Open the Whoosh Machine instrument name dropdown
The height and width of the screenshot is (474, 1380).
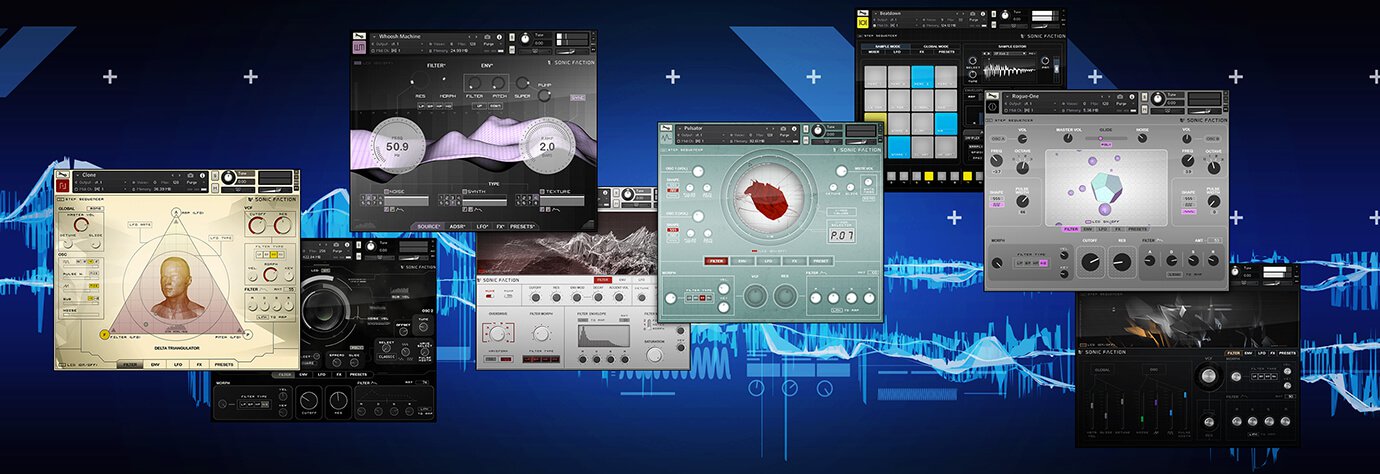pyautogui.click(x=399, y=37)
